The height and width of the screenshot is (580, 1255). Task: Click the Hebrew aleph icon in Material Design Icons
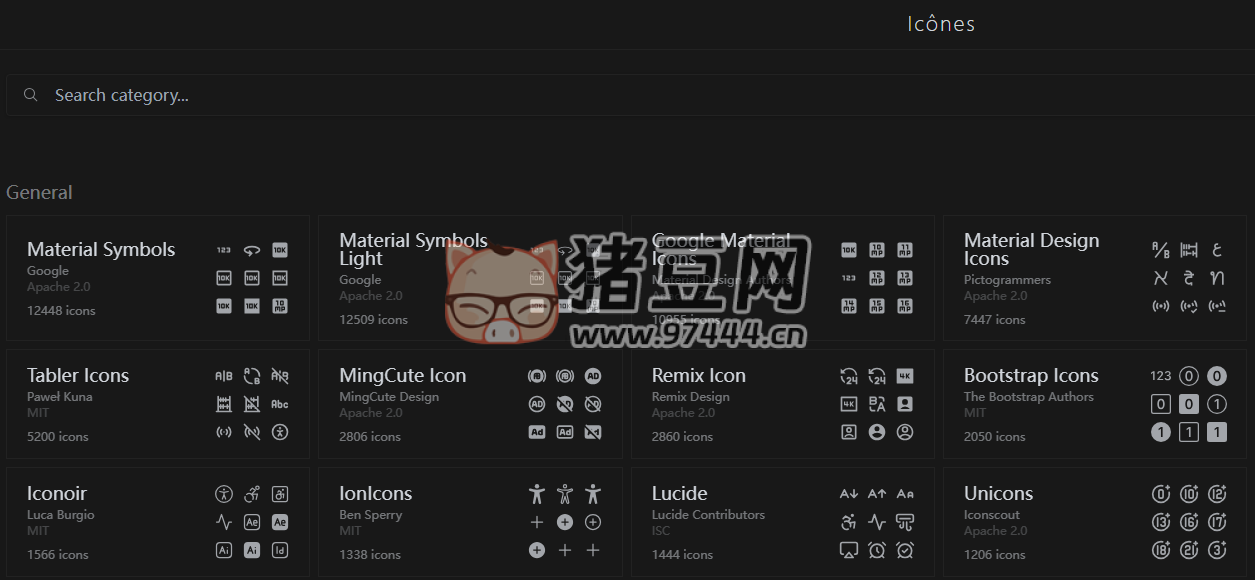click(1161, 278)
